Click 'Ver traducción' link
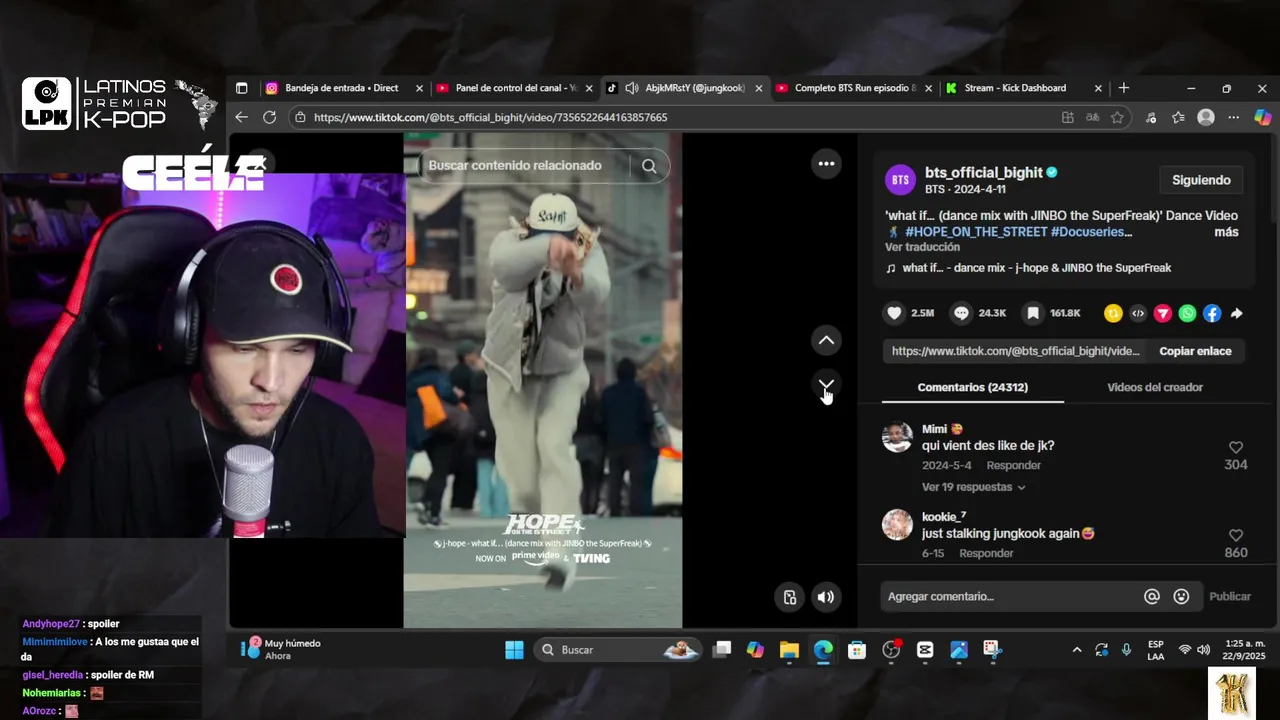This screenshot has width=1280, height=720. point(922,247)
